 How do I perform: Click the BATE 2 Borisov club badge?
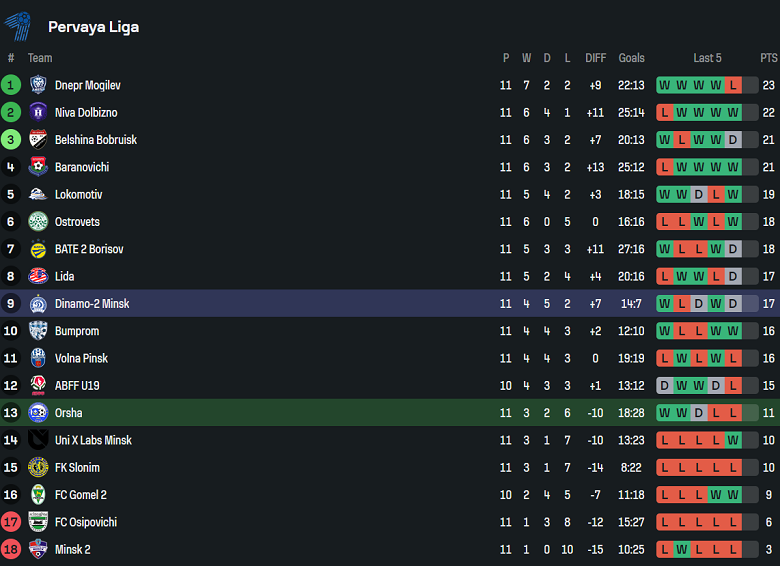click(38, 249)
